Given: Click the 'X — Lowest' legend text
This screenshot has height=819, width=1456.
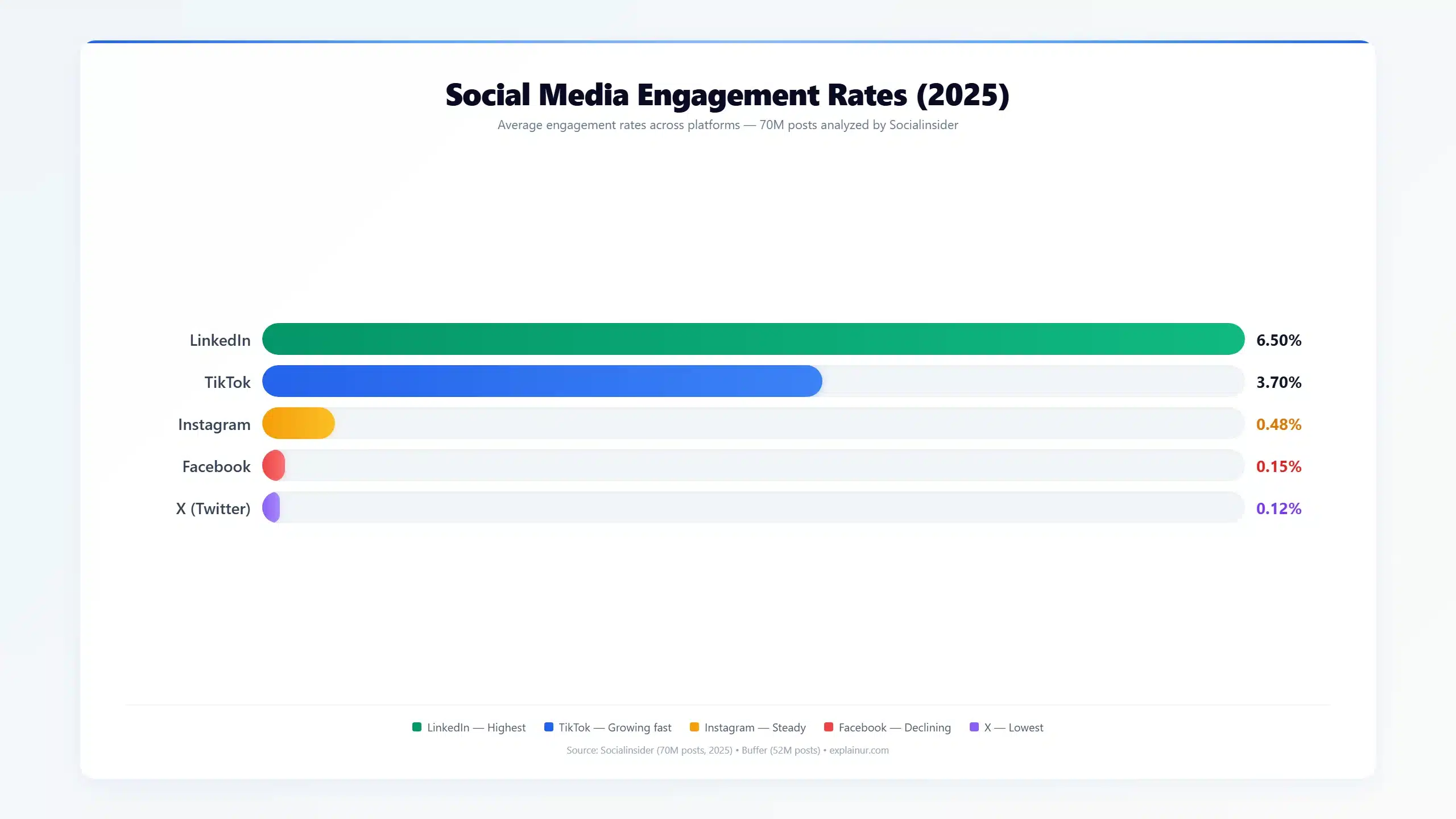Looking at the screenshot, I should click(1014, 727).
